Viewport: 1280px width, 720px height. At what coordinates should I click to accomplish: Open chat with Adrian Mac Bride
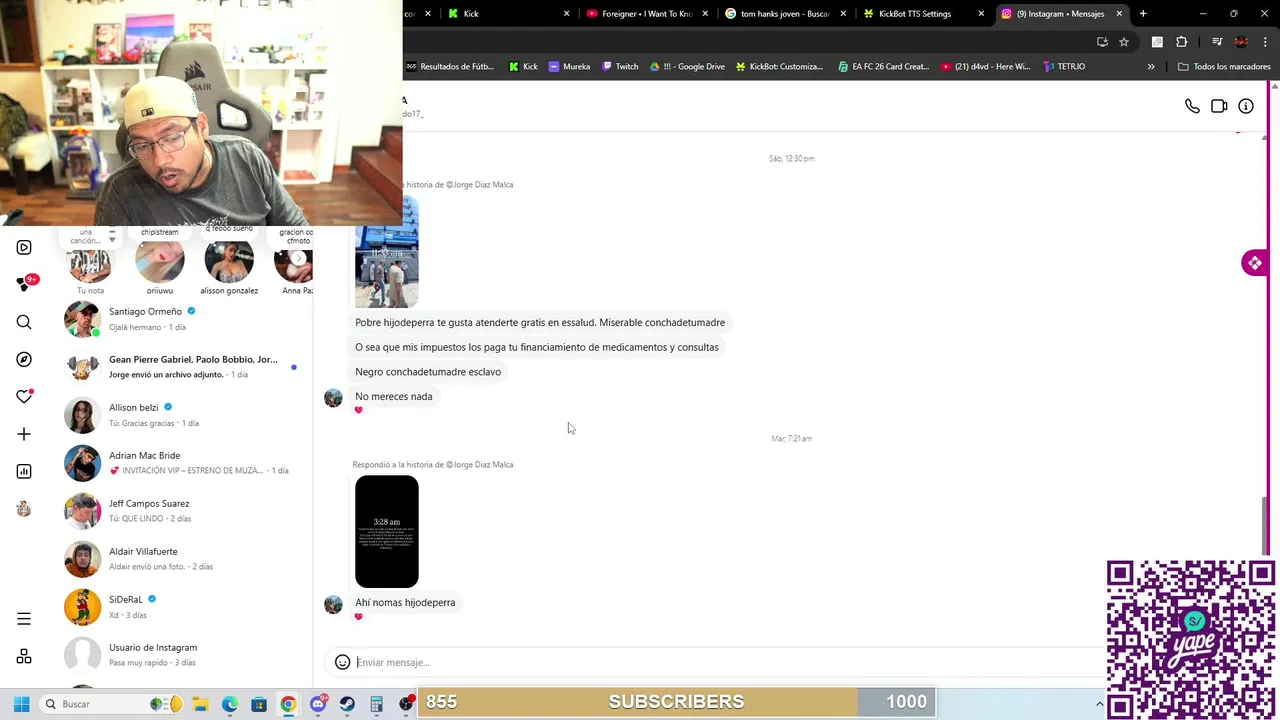click(186, 463)
